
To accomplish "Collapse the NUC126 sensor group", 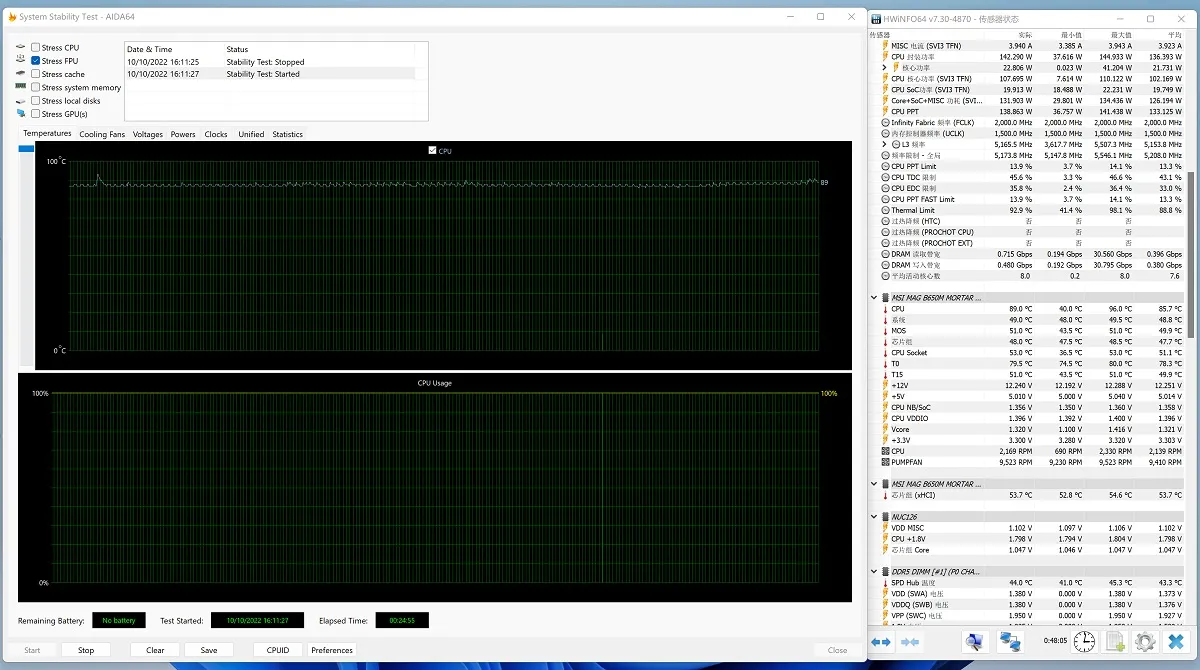I will click(875, 517).
